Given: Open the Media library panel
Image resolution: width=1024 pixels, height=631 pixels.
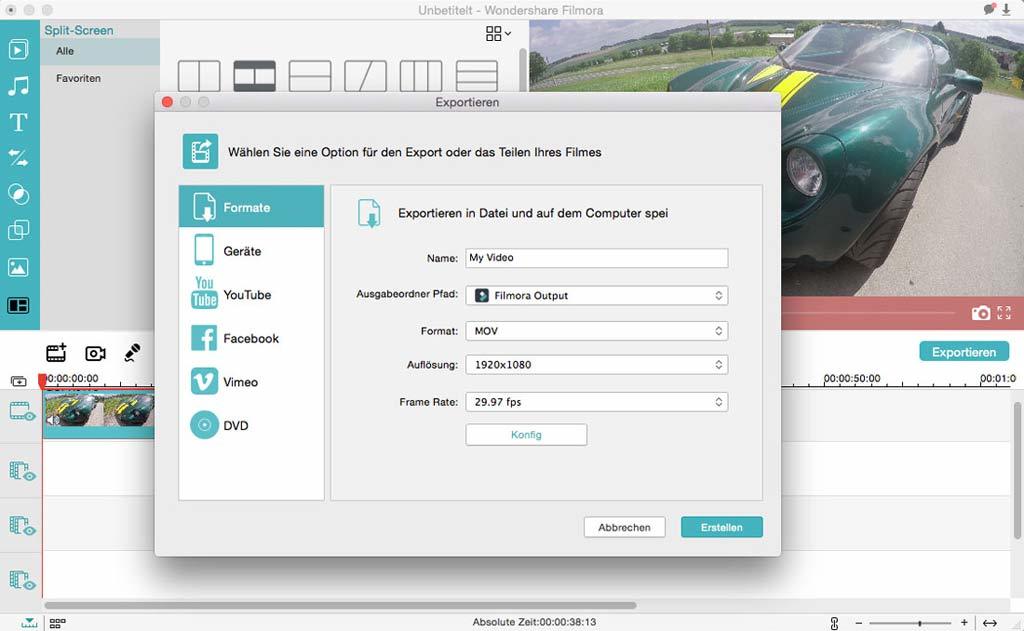Looking at the screenshot, I should pos(18,50).
